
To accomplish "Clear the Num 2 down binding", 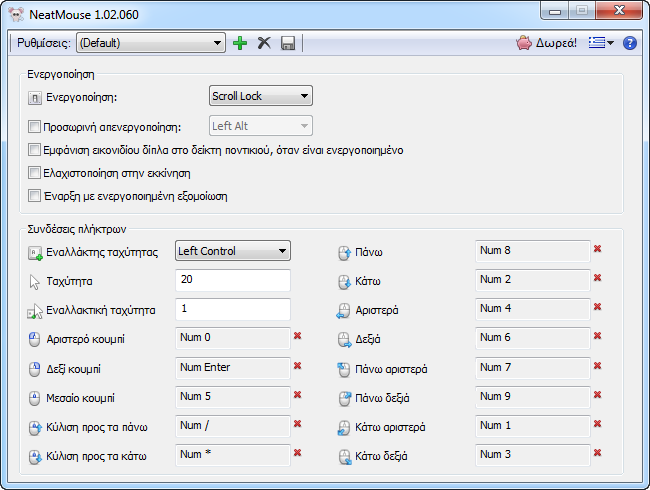I will 597,278.
